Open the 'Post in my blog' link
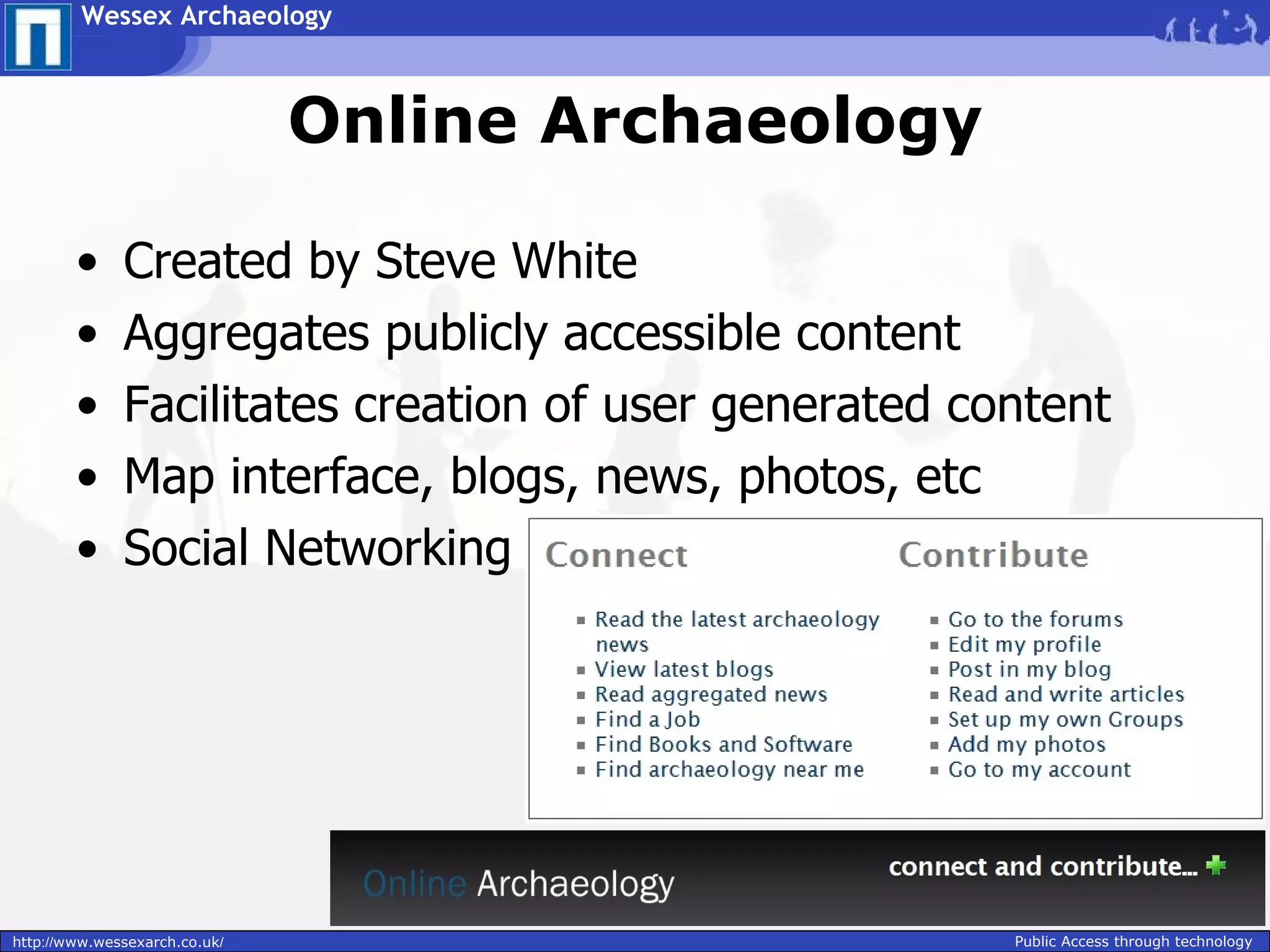The height and width of the screenshot is (952, 1270). (x=1029, y=669)
